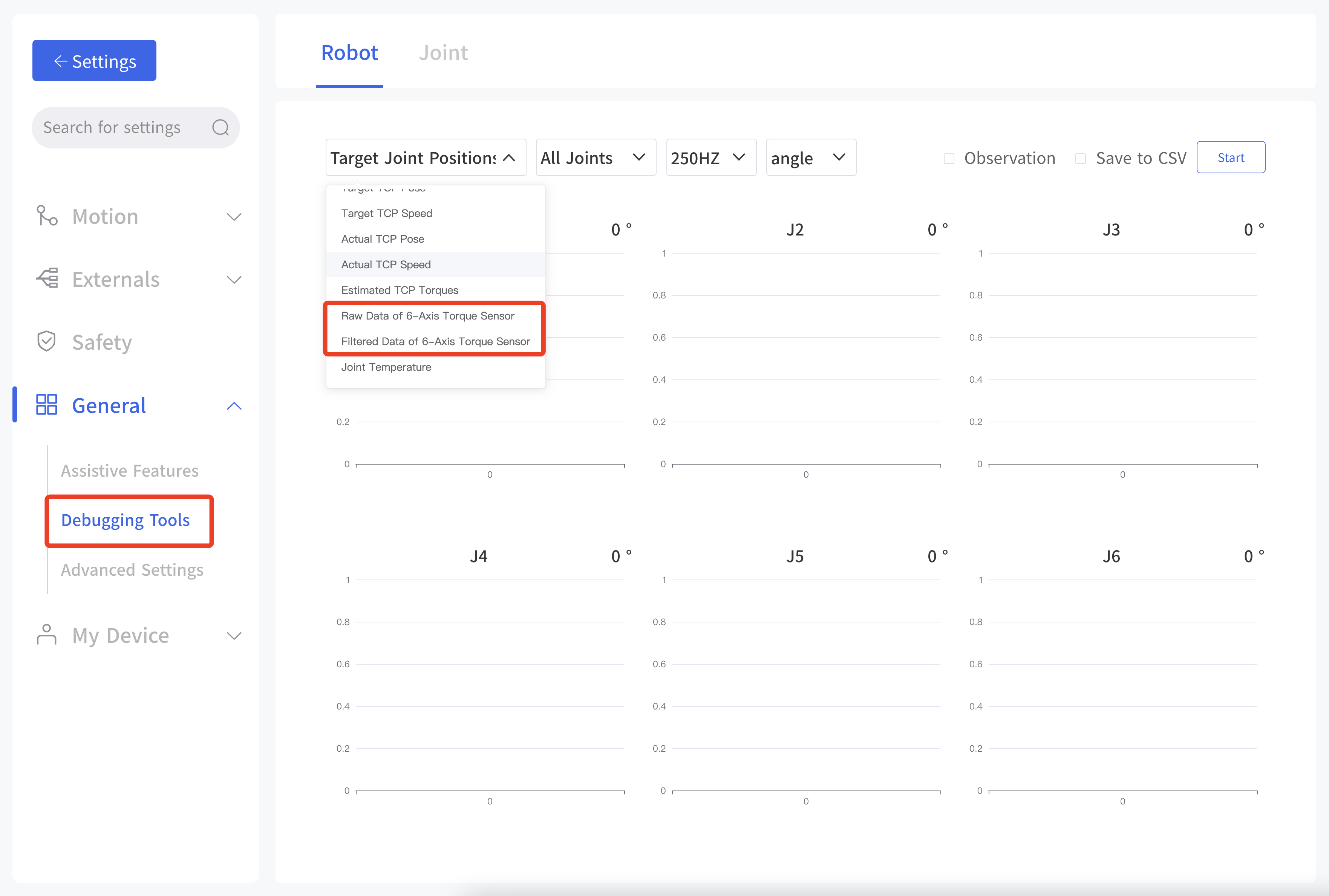The image size is (1329, 896).
Task: Click the Externals sidebar icon
Action: (47, 278)
